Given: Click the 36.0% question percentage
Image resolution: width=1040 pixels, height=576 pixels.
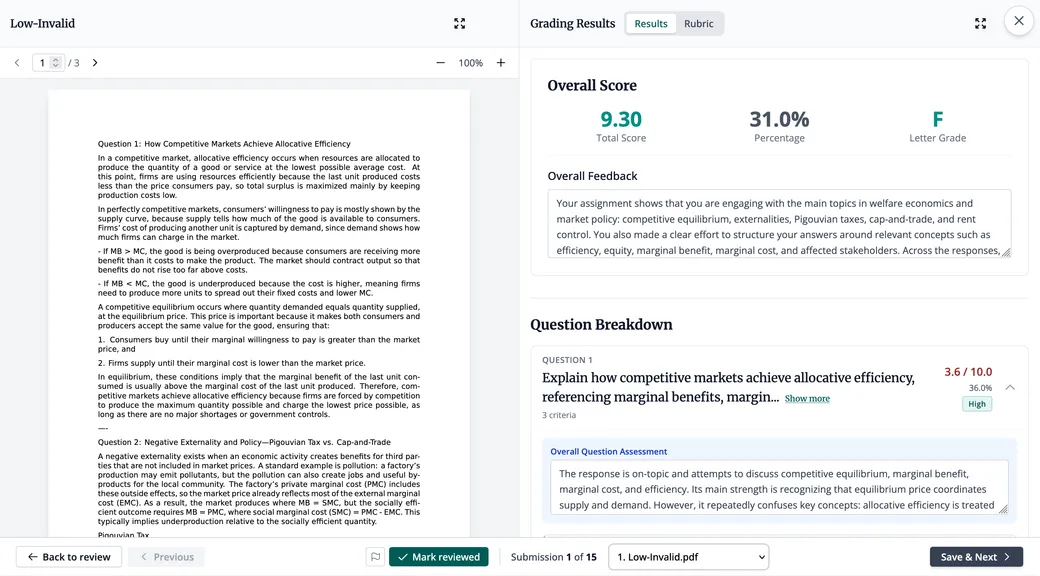Looking at the screenshot, I should (980, 388).
